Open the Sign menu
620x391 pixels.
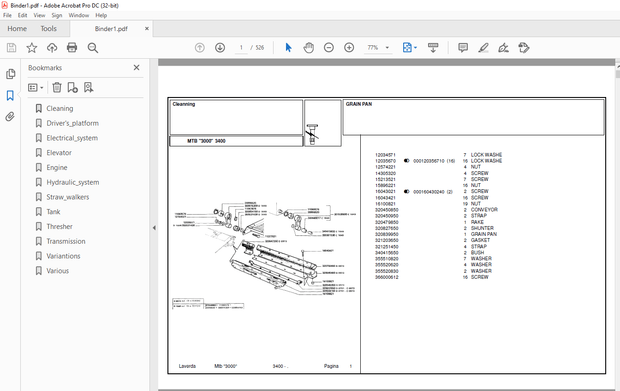point(57,15)
